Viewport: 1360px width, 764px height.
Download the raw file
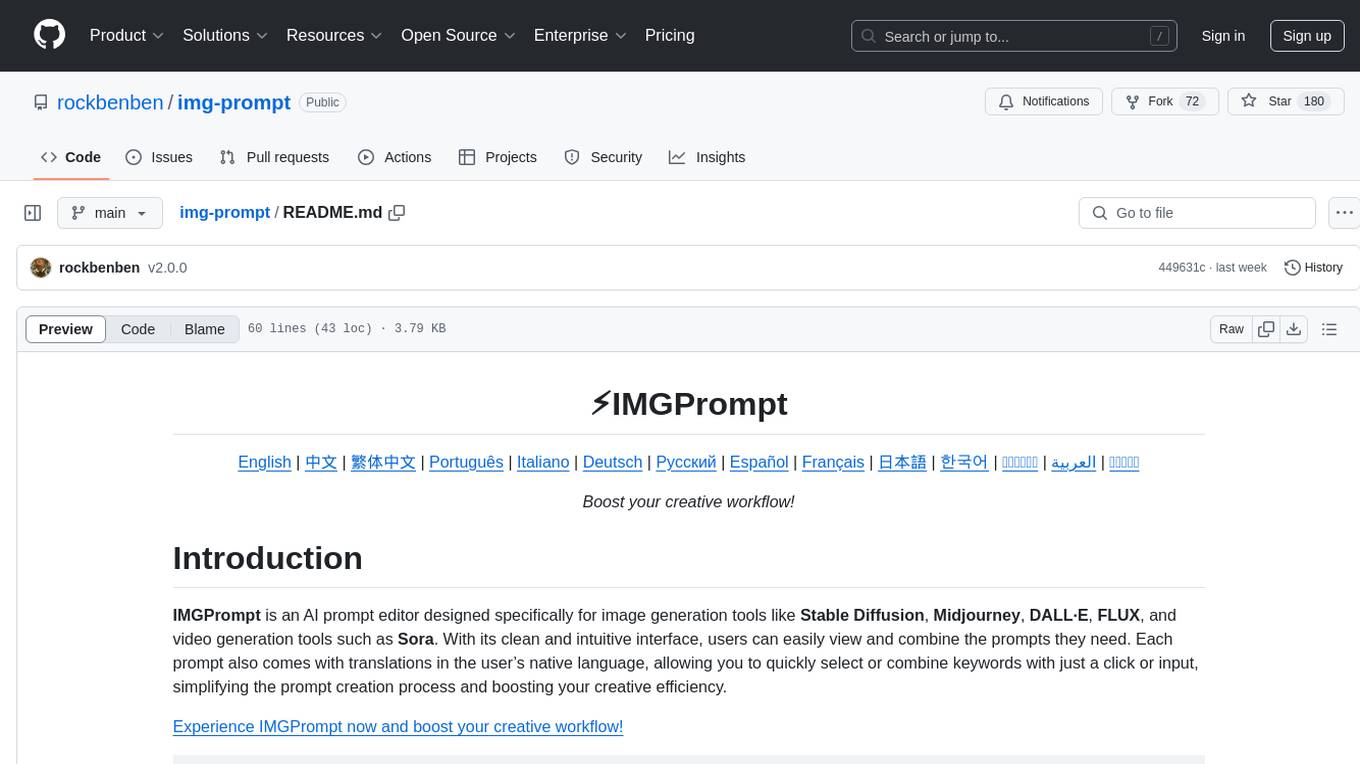pyautogui.click(x=1293, y=329)
